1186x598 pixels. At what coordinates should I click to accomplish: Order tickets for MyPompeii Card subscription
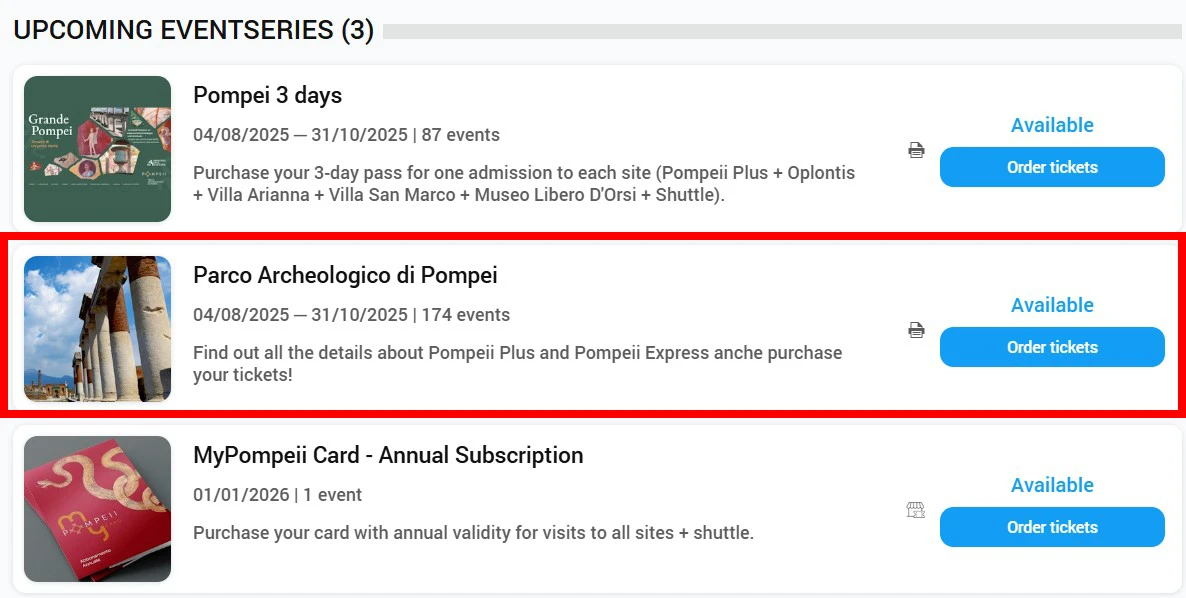(x=1052, y=527)
